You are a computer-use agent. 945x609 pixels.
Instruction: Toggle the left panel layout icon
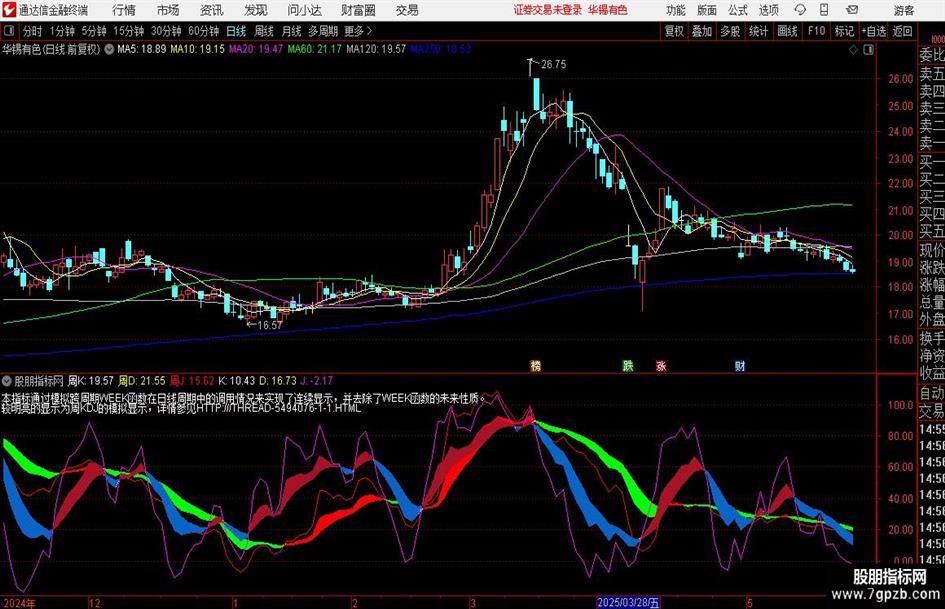(x=8, y=31)
